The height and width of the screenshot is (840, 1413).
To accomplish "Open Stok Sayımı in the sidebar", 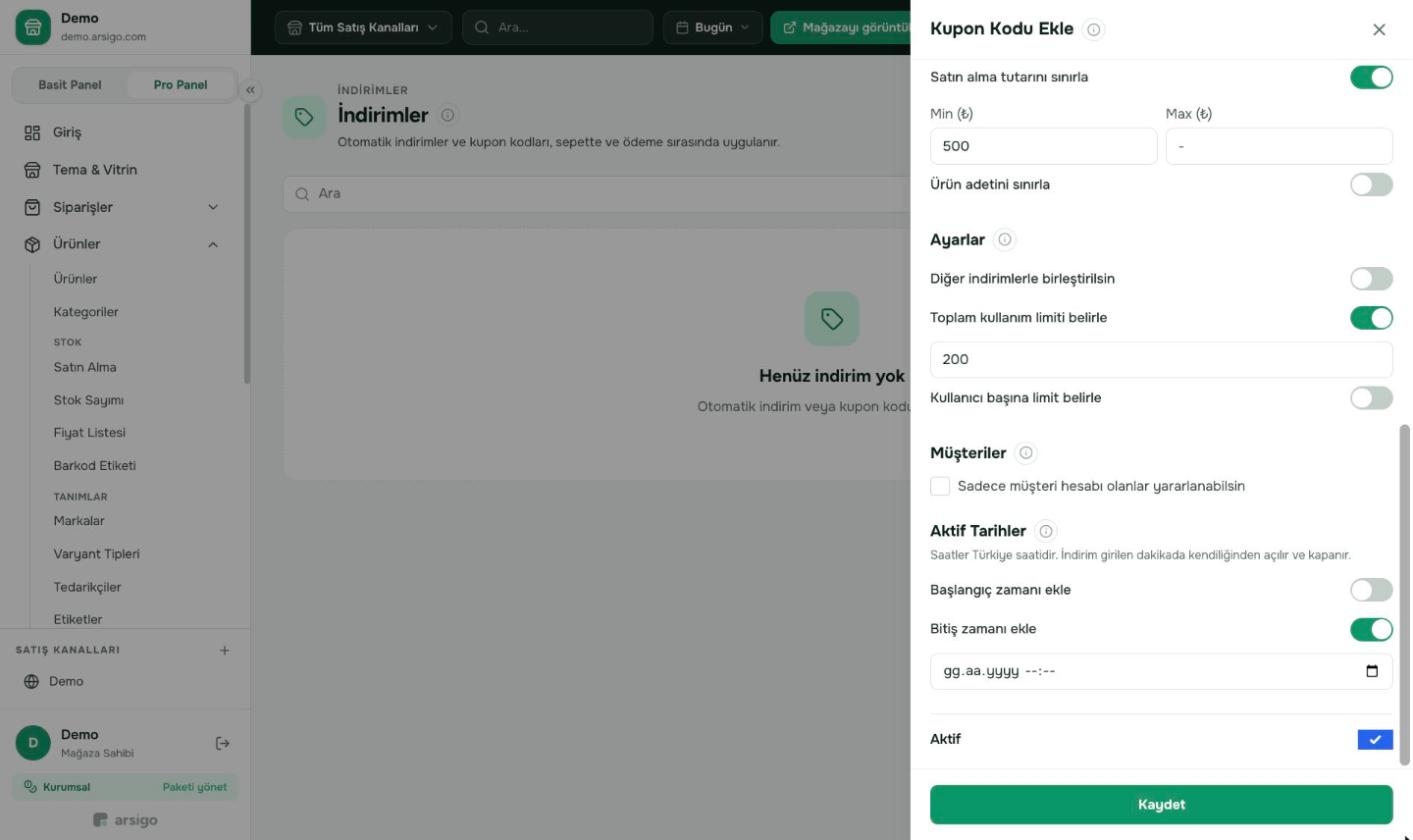I will [89, 400].
